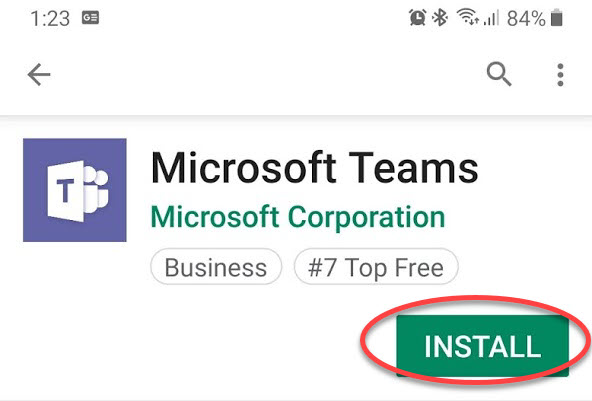This screenshot has height=401, width=592.
Task: Tap the back arrow in the toolbar
Action: click(39, 74)
